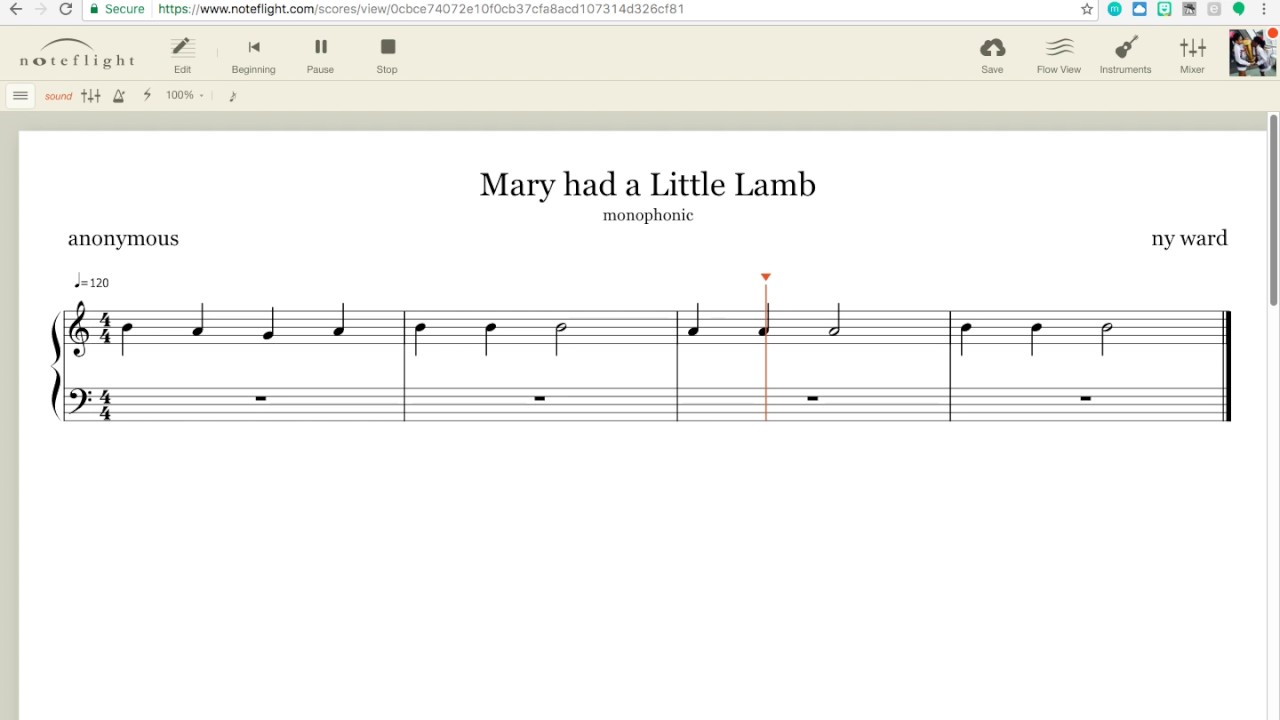Viewport: 1280px width, 720px height.
Task: Click the teal 'm' extension icon
Action: tap(1114, 9)
